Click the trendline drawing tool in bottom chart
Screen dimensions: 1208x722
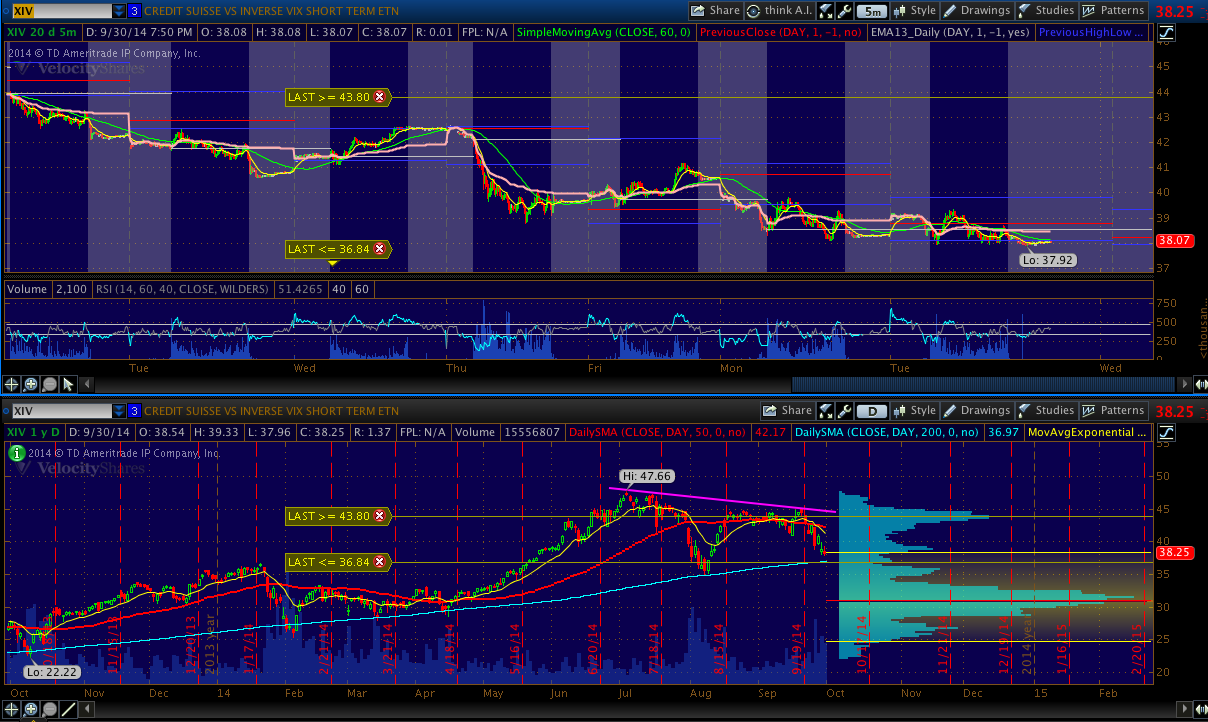tap(69, 709)
